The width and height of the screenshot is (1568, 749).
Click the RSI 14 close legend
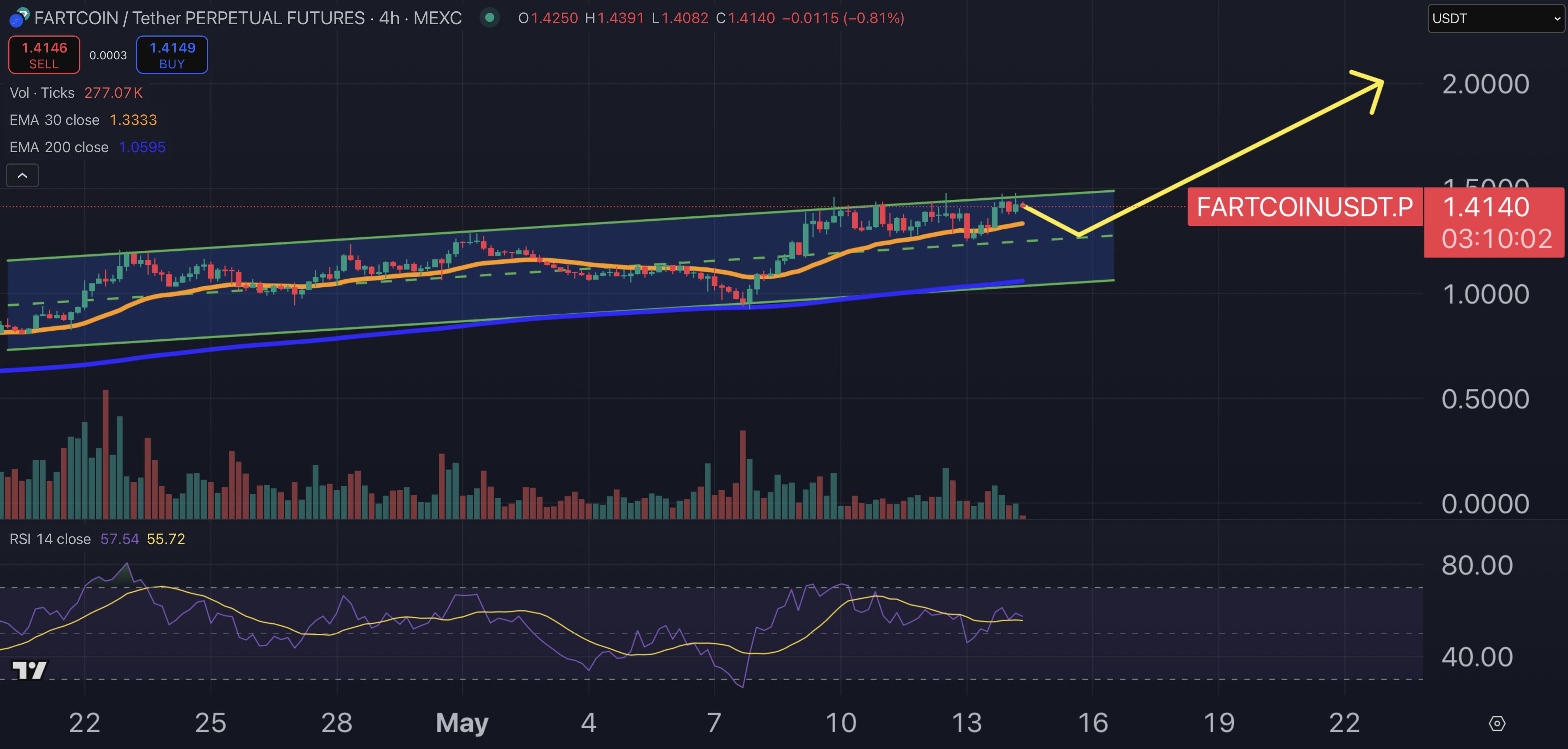(x=50, y=538)
